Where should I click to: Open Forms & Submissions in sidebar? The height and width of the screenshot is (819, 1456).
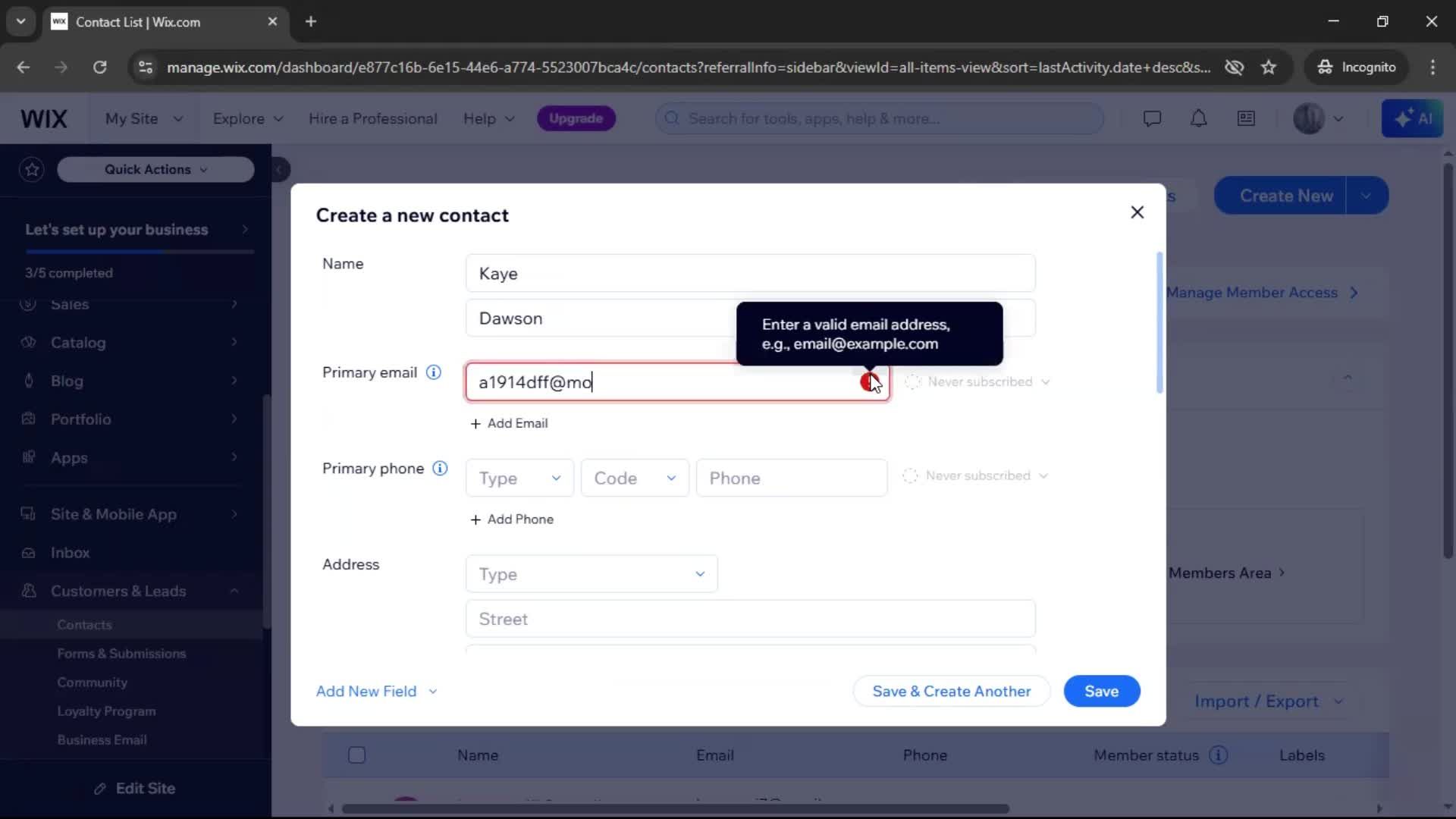pos(121,654)
